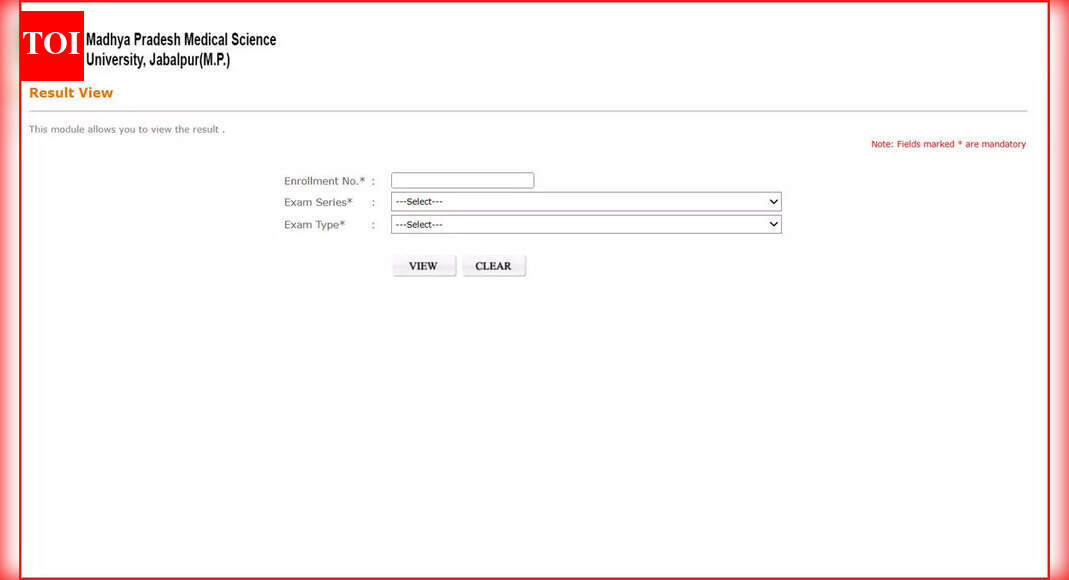Click the VIEW button
The image size is (1069, 580).
coord(423,266)
